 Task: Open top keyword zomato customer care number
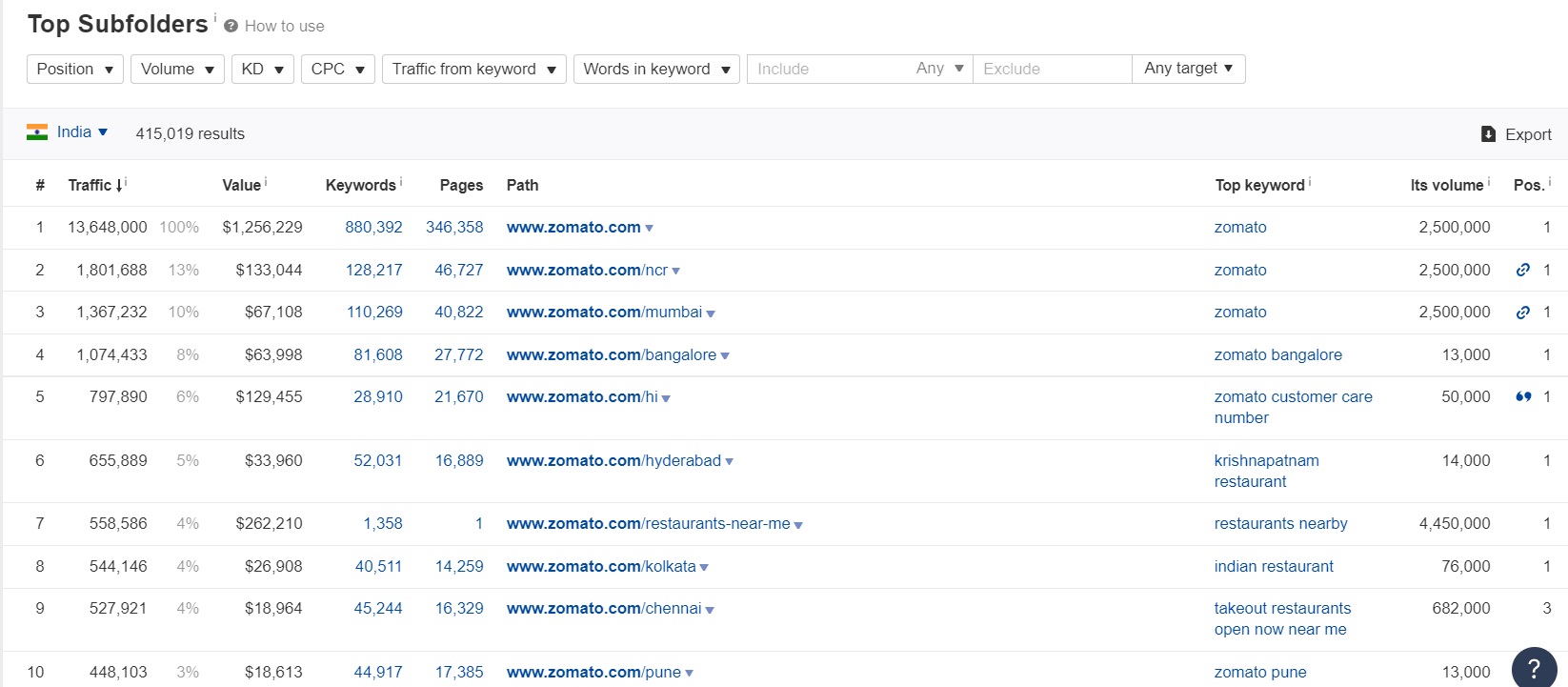1294,407
